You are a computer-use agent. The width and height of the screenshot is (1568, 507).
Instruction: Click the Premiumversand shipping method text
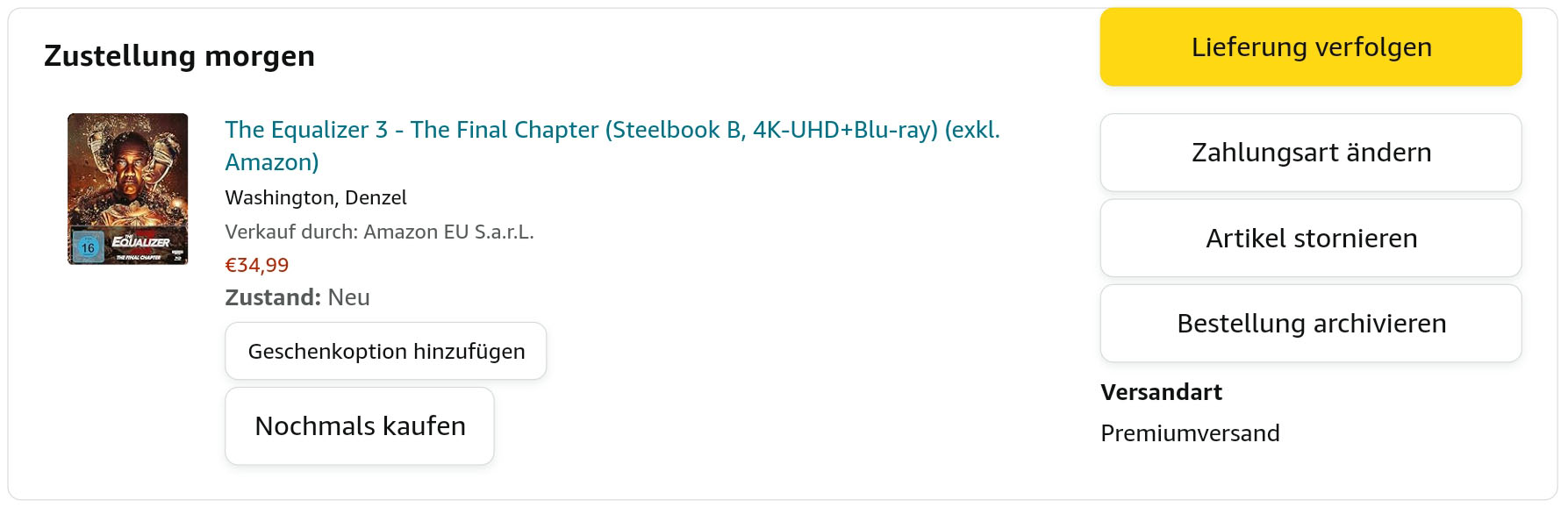1190,433
